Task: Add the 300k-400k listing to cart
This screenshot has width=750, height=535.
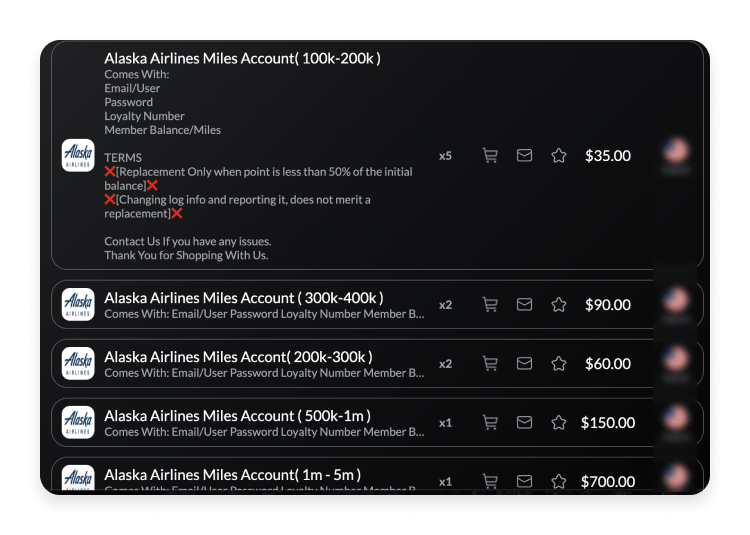Action: pos(490,305)
